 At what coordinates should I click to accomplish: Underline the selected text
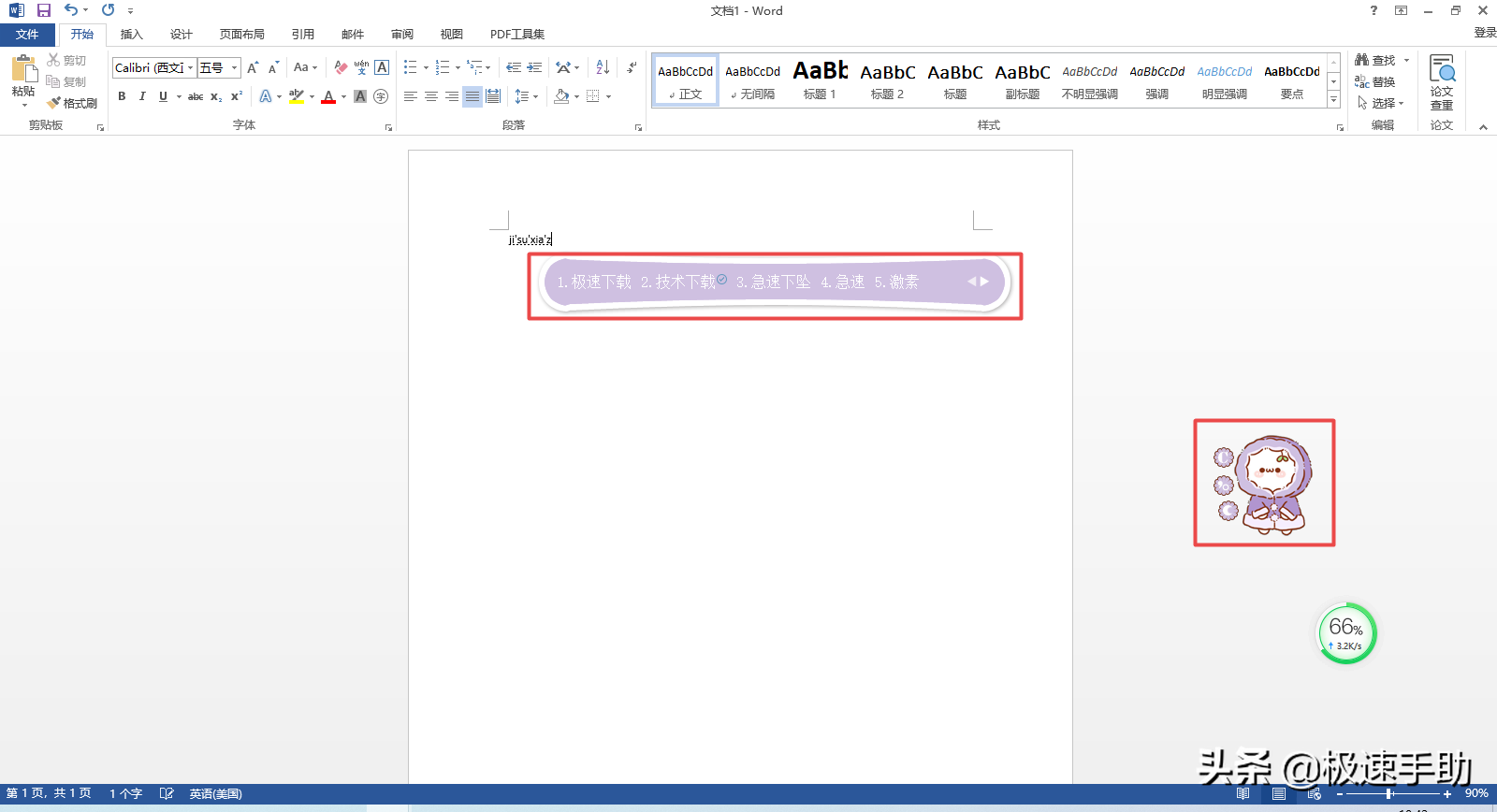[x=163, y=96]
